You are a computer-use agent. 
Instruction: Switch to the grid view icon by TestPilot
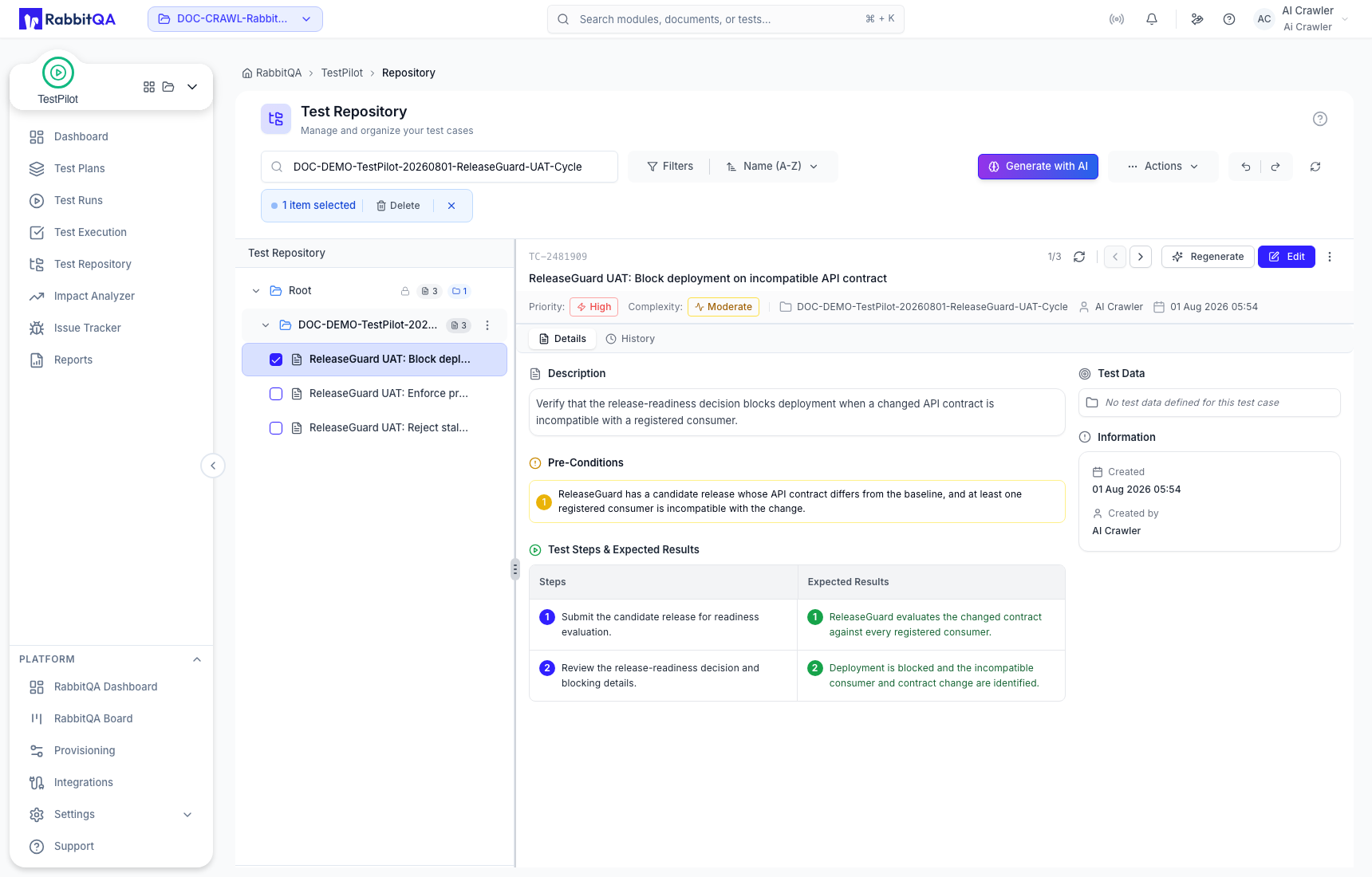[x=149, y=87]
